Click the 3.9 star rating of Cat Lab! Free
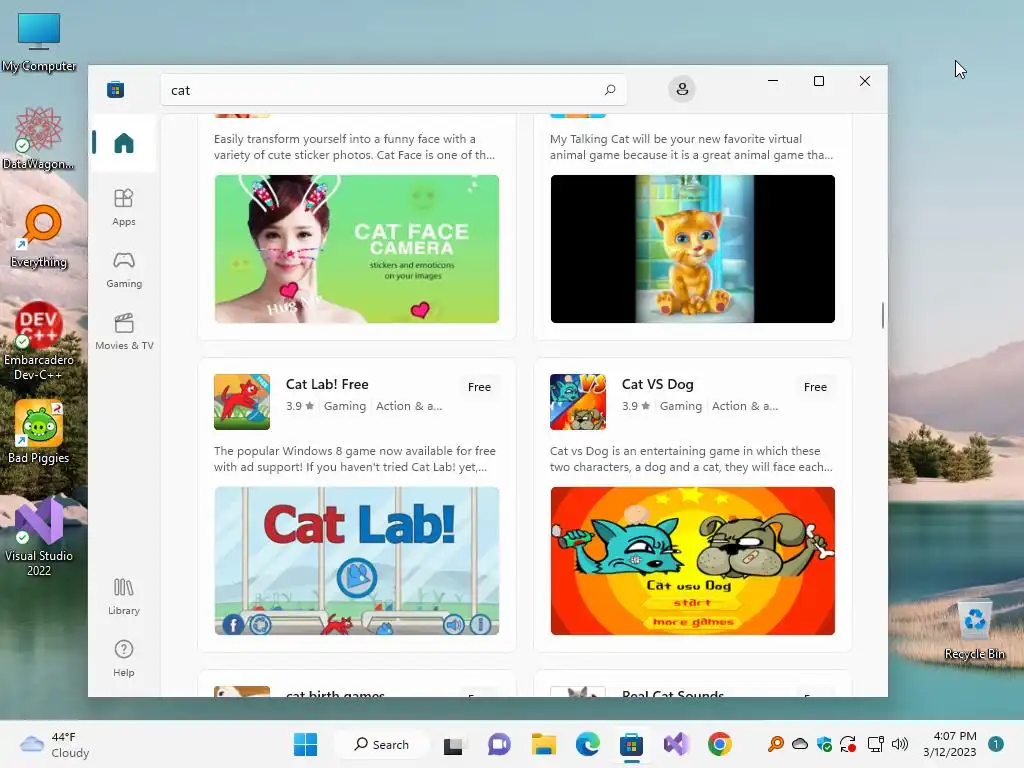 pos(300,406)
